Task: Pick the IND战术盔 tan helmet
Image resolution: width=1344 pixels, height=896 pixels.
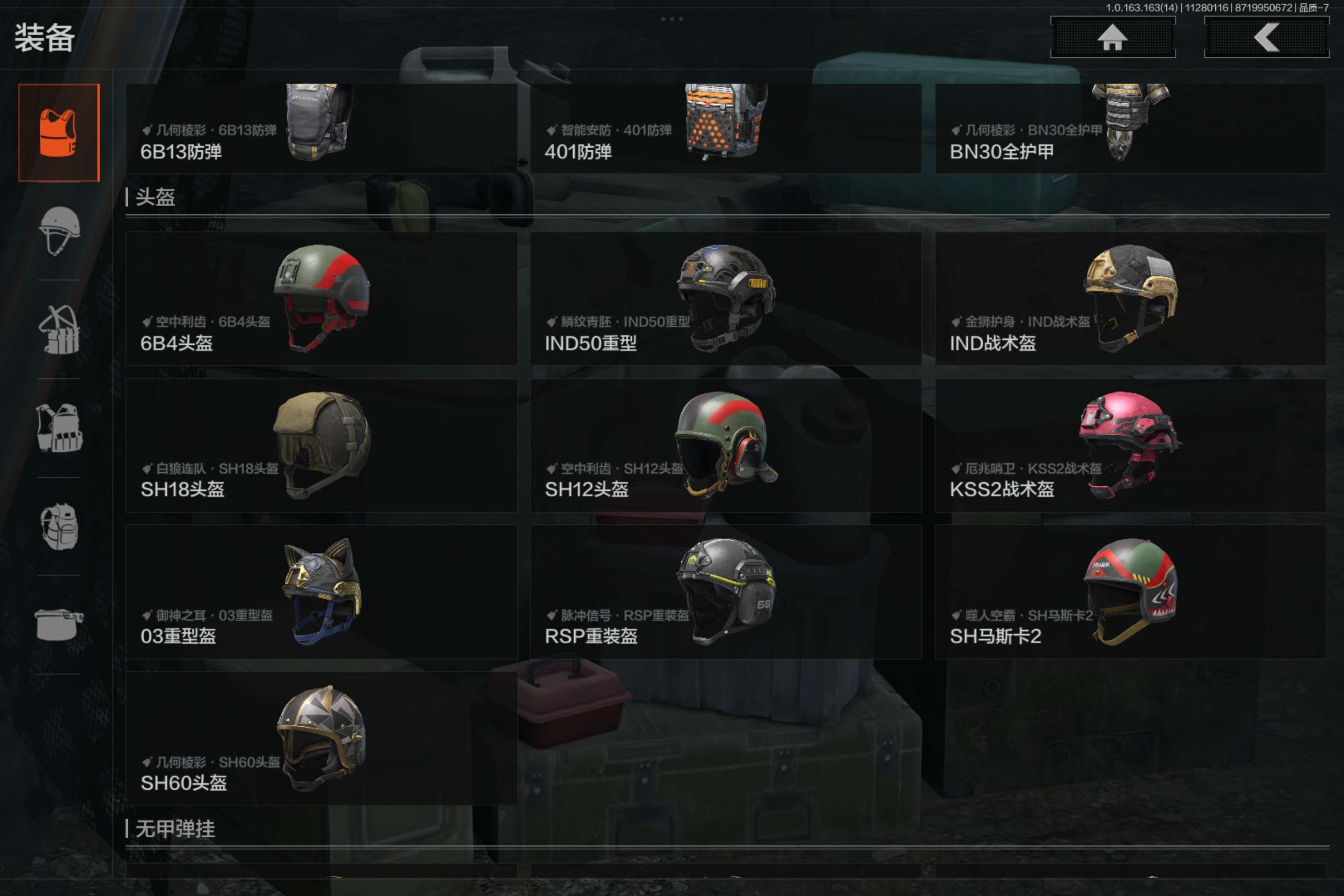Action: [x=1130, y=298]
